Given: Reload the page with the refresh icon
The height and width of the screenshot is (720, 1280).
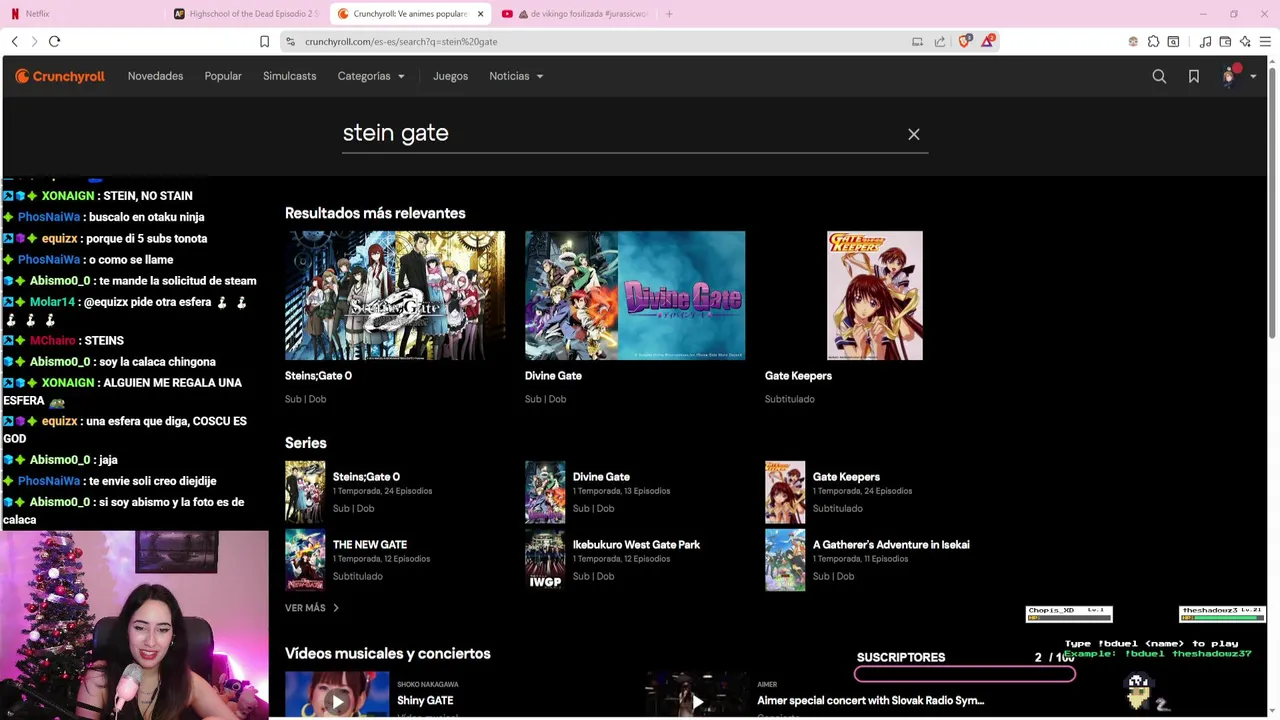Looking at the screenshot, I should pos(55,41).
